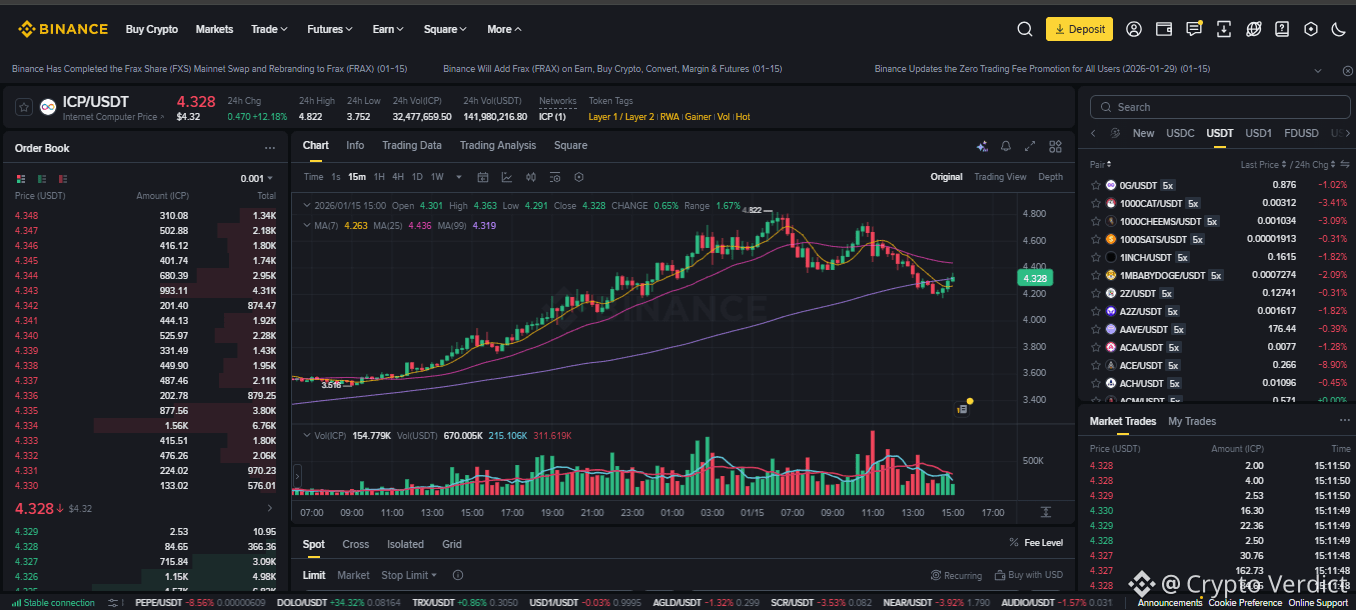Switch to the Info tab

click(355, 145)
